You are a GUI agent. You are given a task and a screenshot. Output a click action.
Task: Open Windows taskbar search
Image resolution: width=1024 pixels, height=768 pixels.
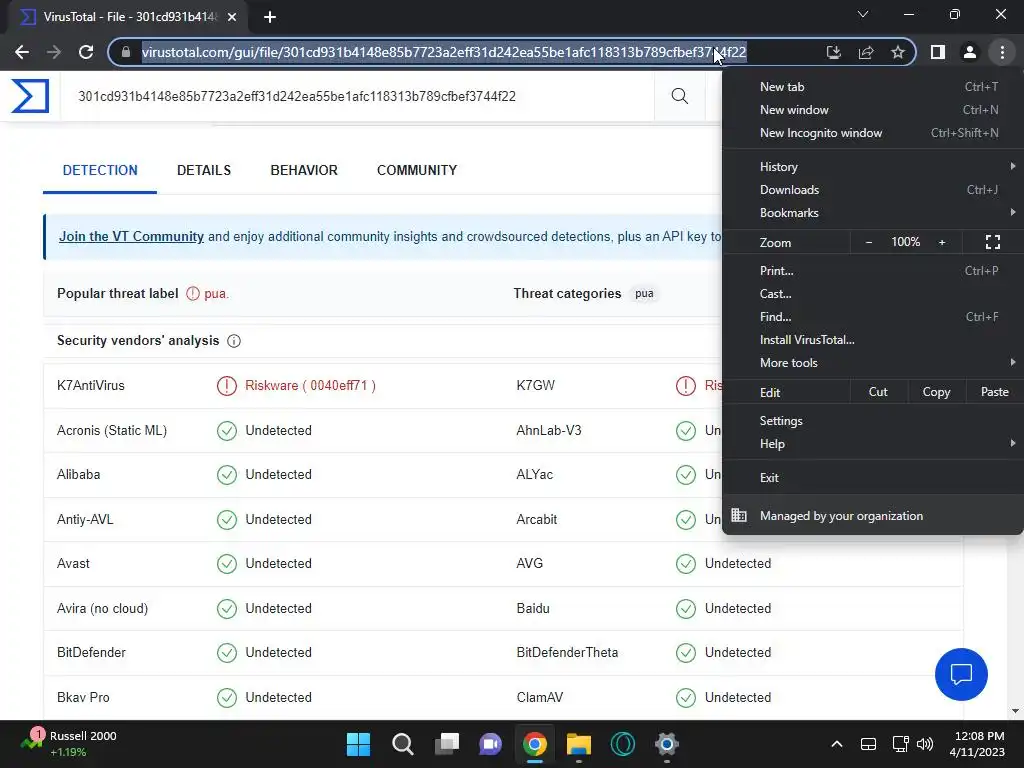point(403,744)
